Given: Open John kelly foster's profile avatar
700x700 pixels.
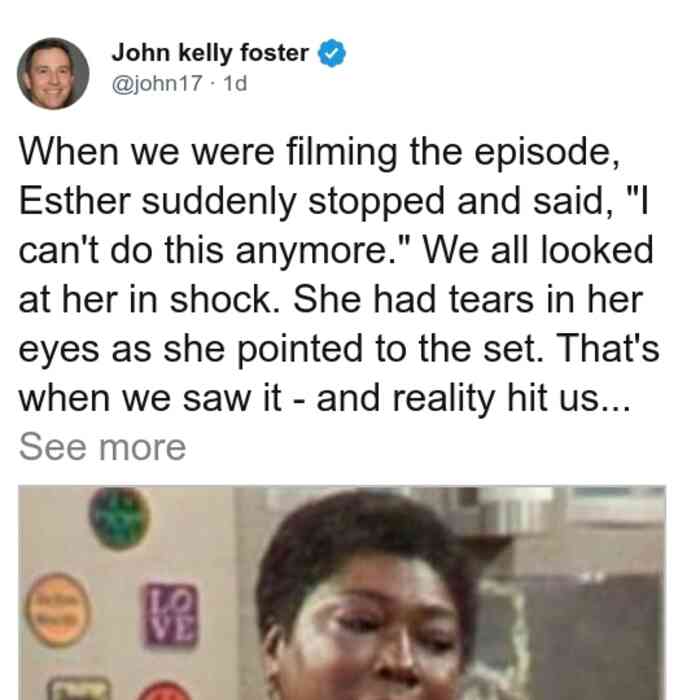Looking at the screenshot, I should (x=53, y=74).
